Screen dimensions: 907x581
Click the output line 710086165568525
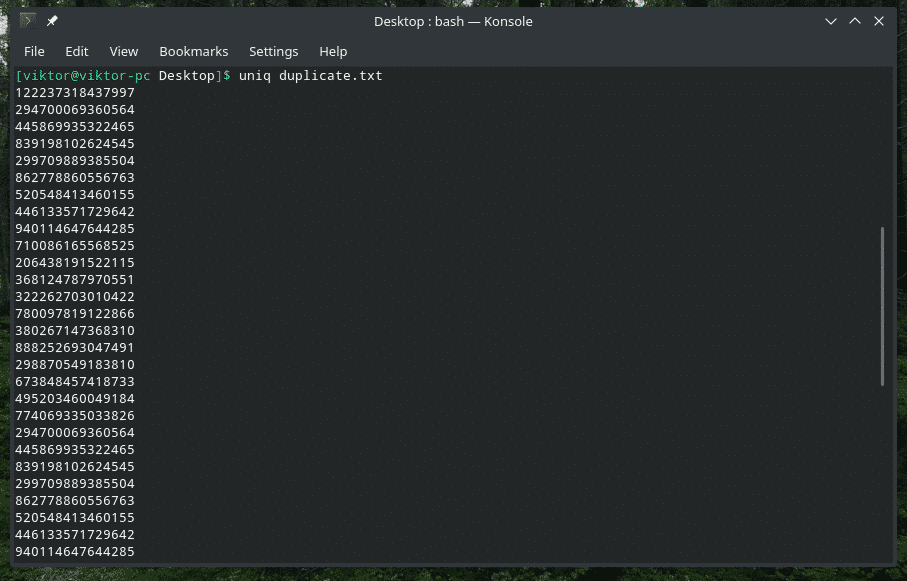75,245
